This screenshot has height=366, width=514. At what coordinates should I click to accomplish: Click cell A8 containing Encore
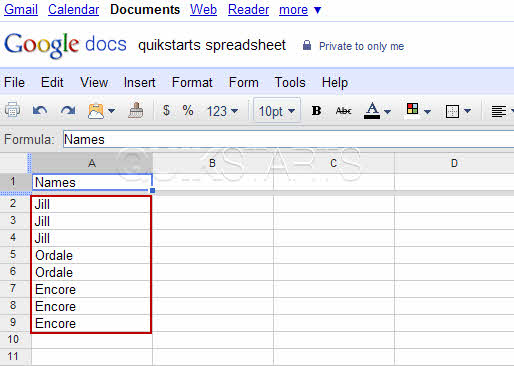click(x=91, y=306)
